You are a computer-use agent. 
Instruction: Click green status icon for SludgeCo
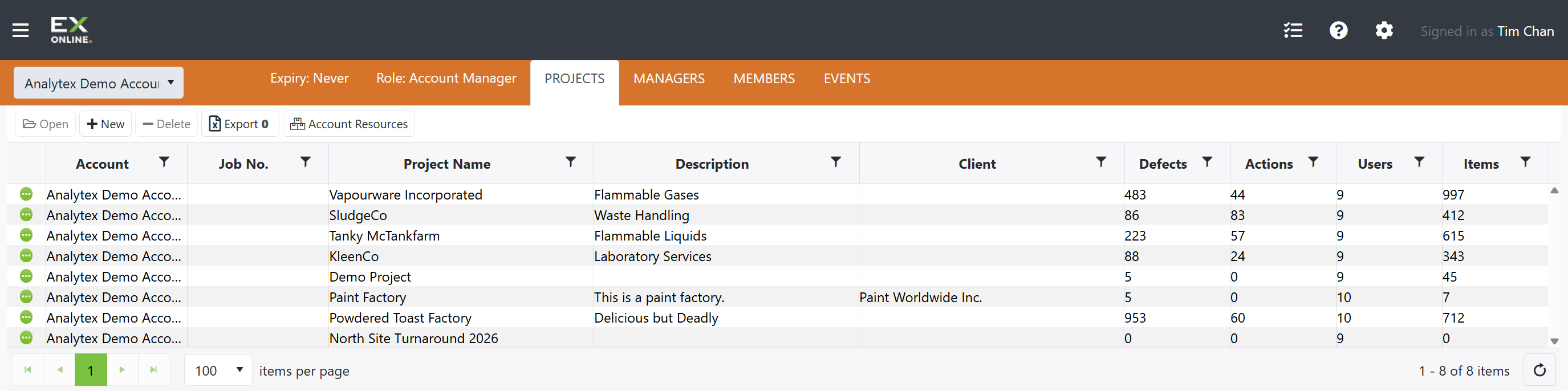click(x=26, y=215)
